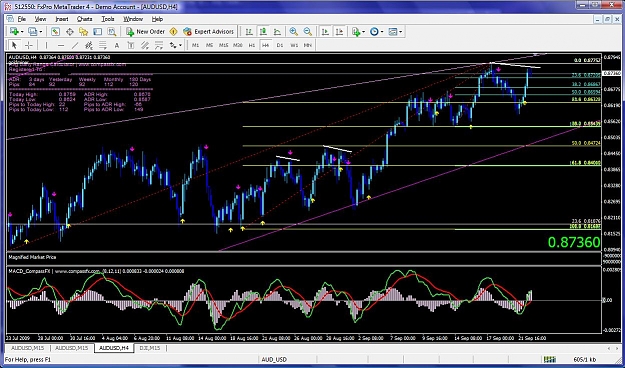Viewport: 625px width, 368px height.
Task: Click the 0.87360 magnified market price
Action: [574, 242]
